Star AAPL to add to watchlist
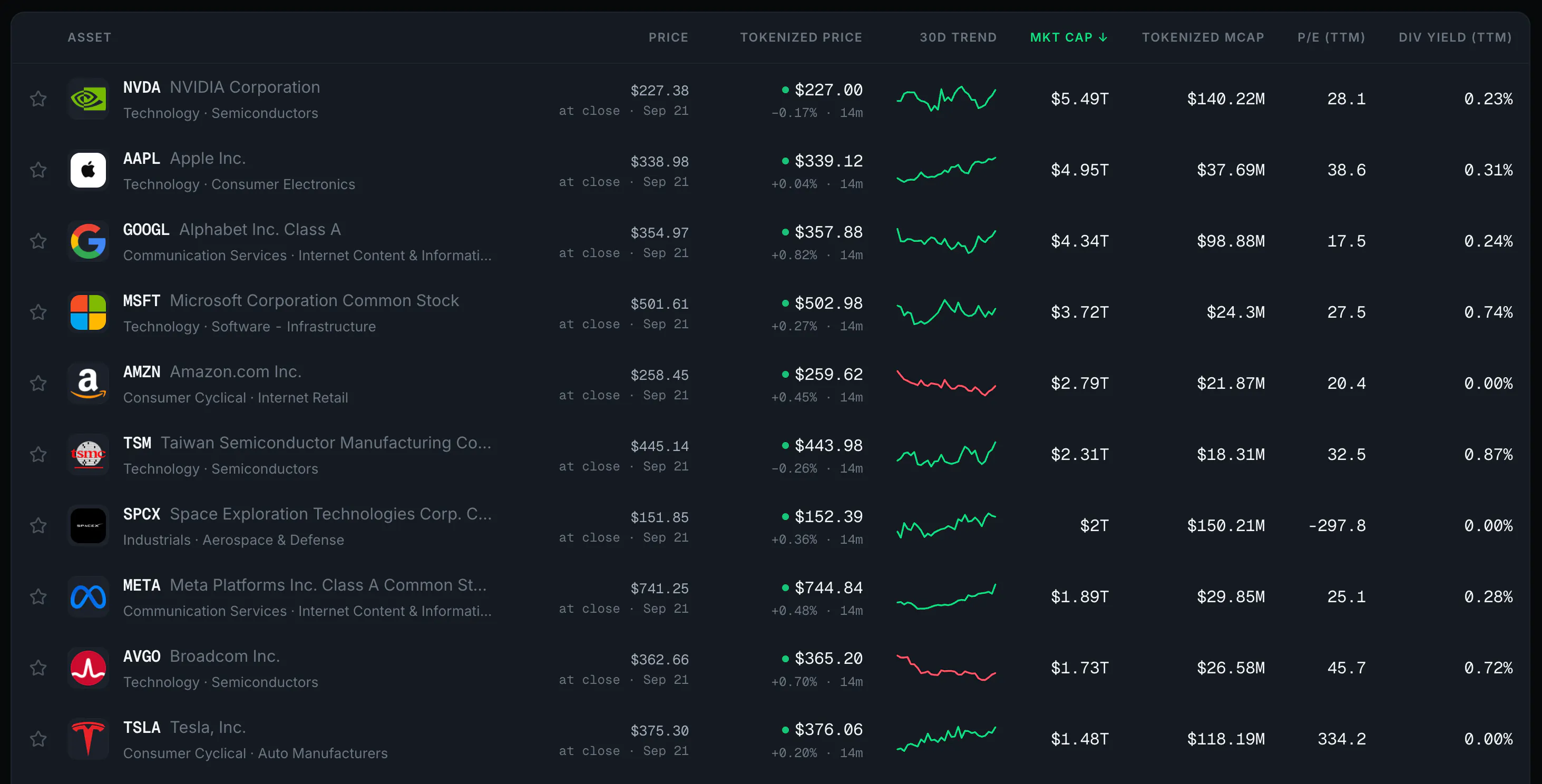 tap(38, 170)
